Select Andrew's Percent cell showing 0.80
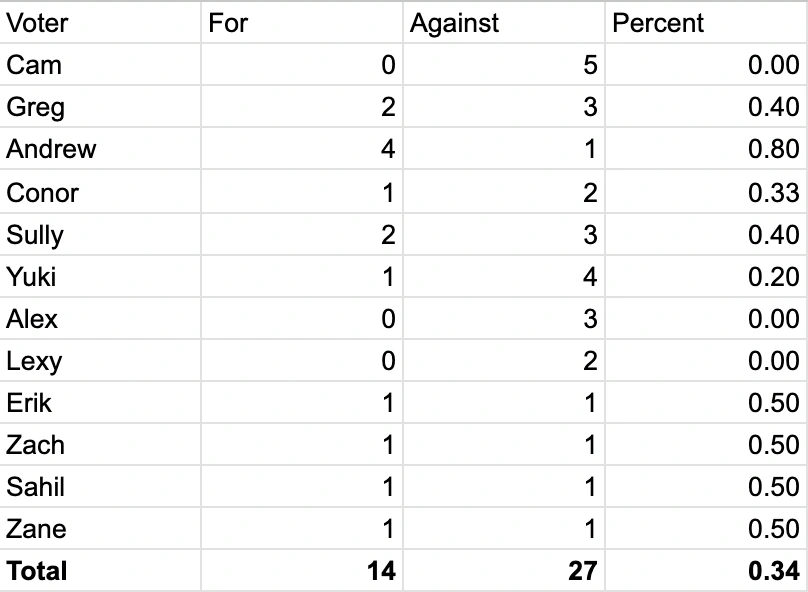 coord(705,149)
